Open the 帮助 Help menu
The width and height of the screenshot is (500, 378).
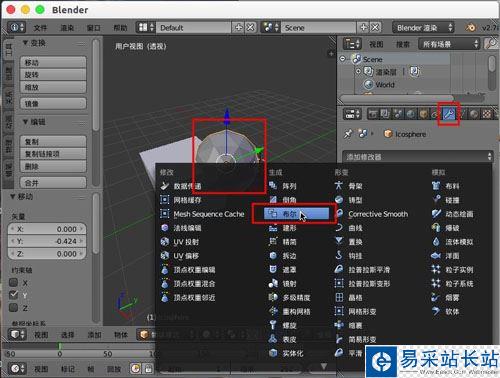pos(120,28)
